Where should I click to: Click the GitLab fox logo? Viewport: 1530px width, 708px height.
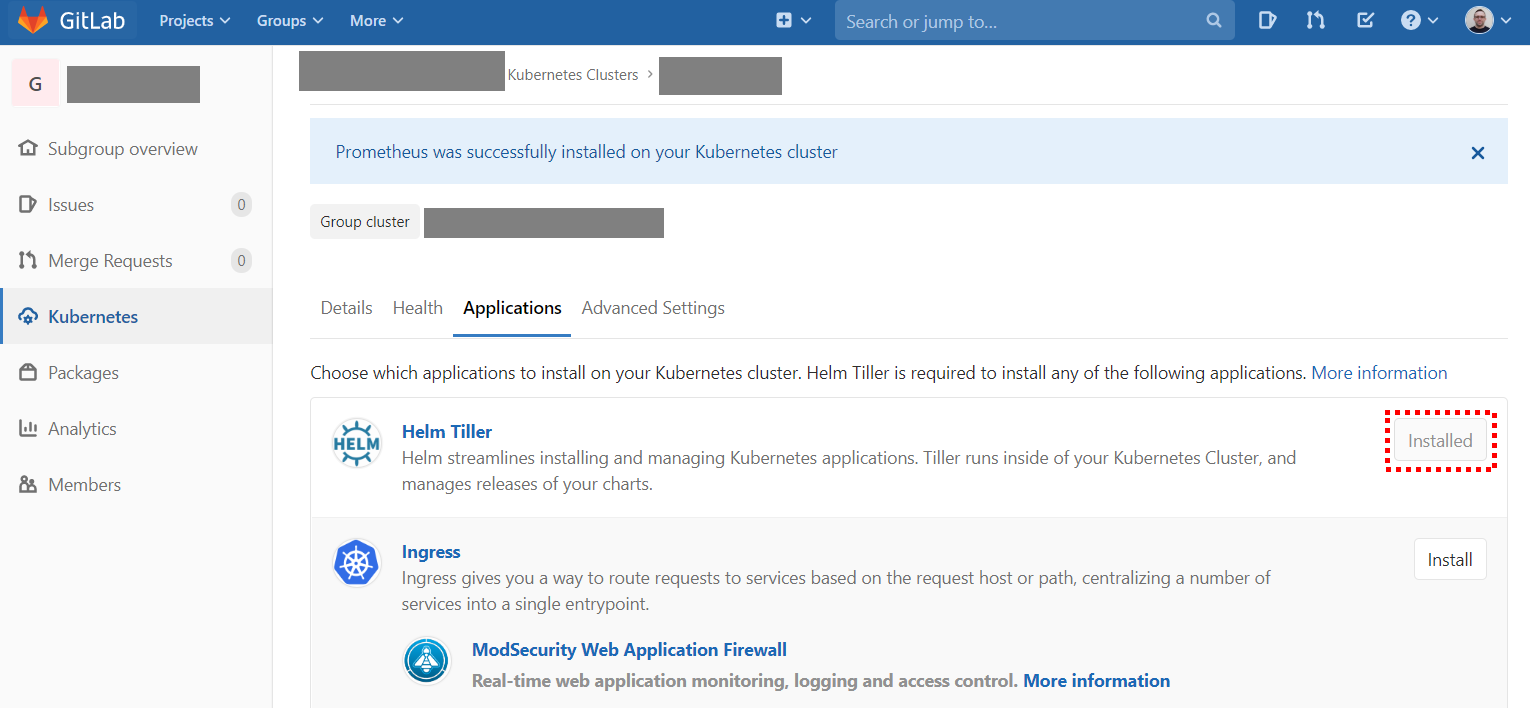(34, 20)
